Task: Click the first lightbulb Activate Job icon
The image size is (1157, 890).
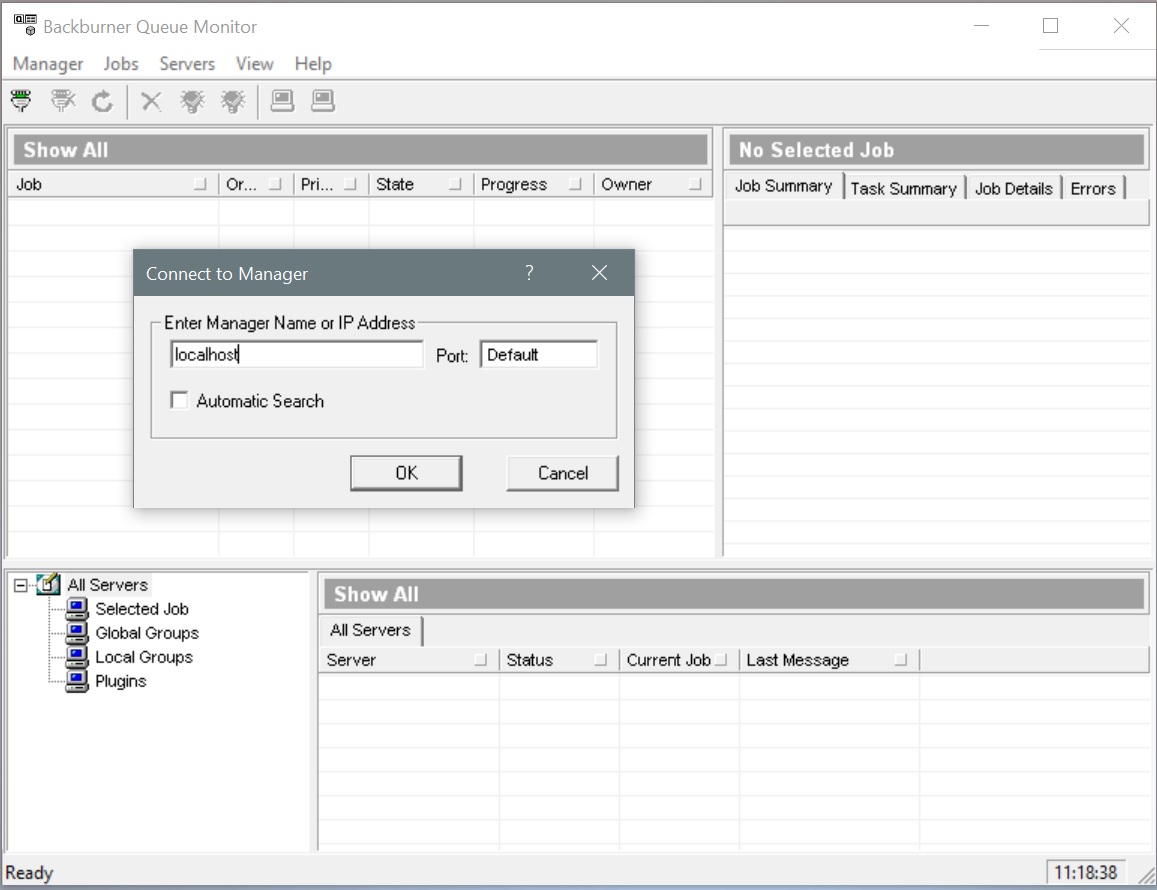Action: click(x=193, y=101)
